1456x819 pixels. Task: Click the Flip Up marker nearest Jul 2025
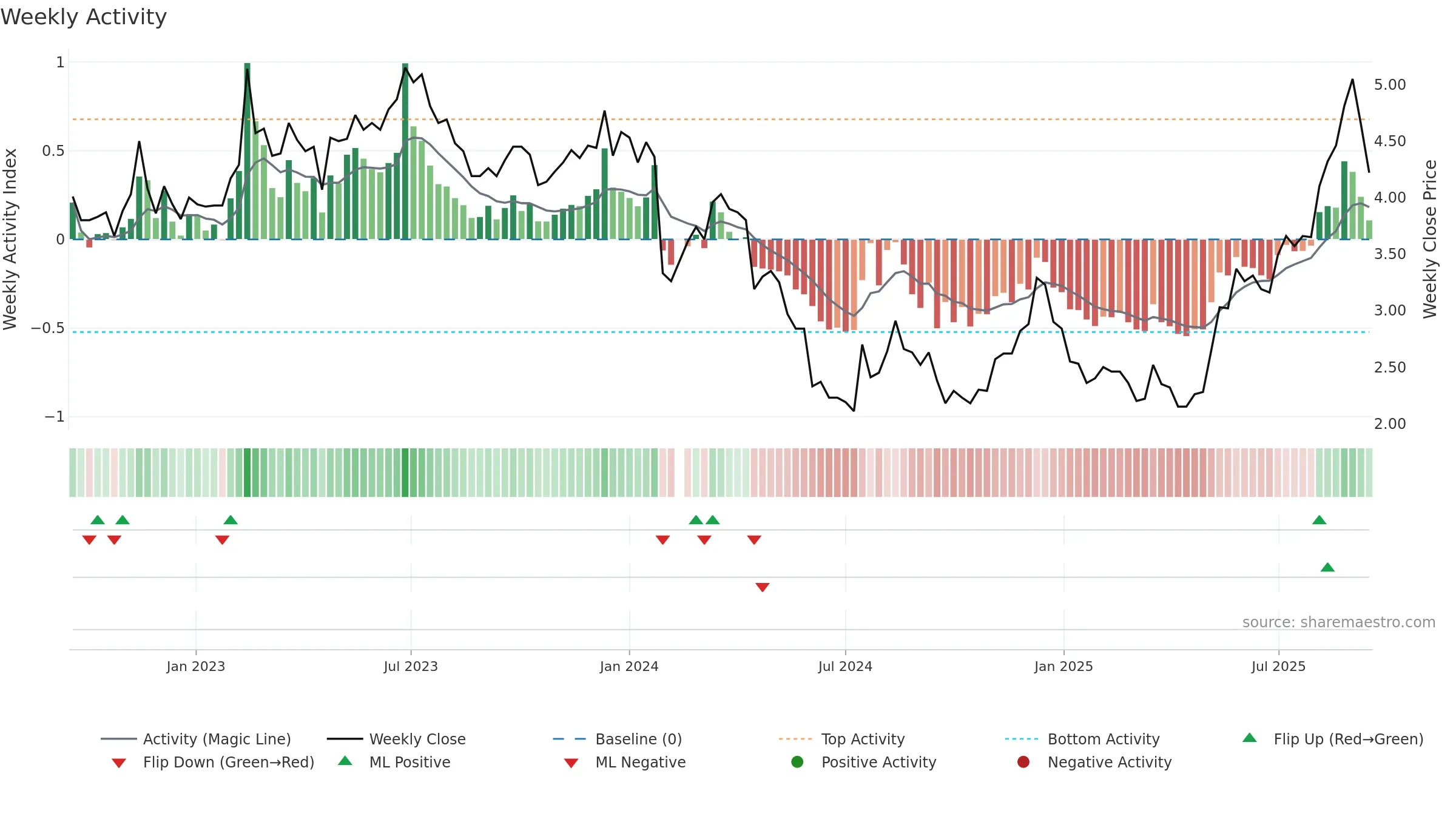click(1319, 520)
